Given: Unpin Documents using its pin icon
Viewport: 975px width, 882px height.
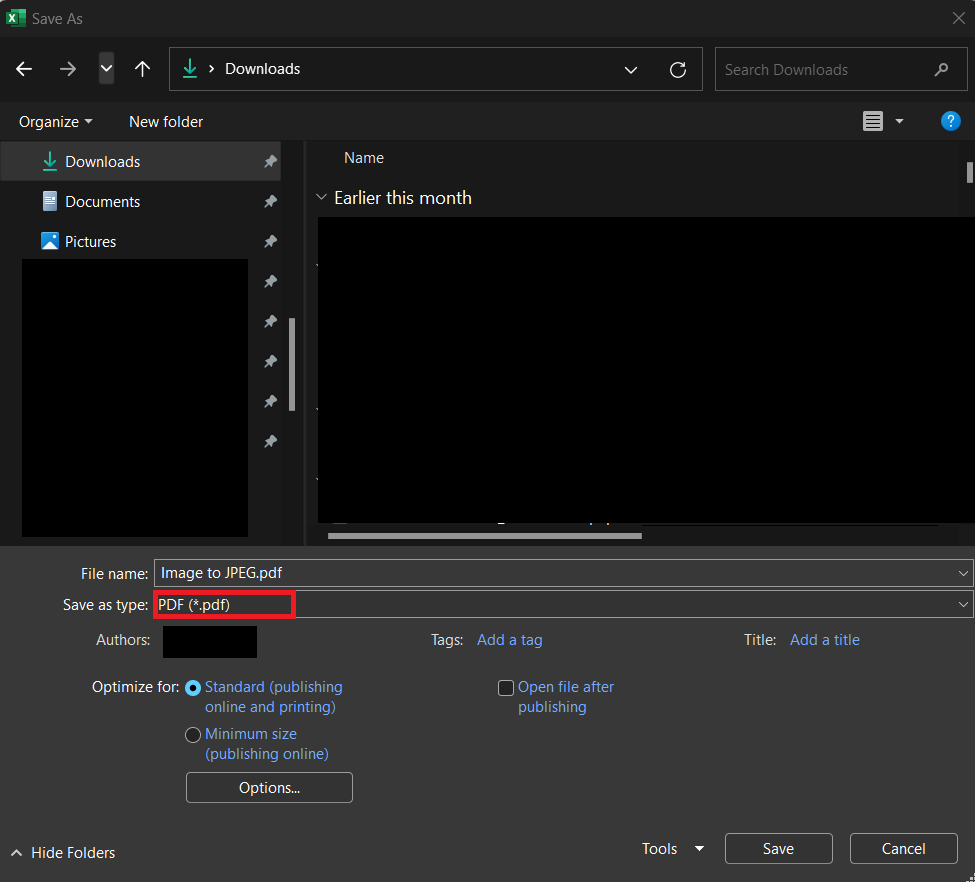Looking at the screenshot, I should point(270,202).
